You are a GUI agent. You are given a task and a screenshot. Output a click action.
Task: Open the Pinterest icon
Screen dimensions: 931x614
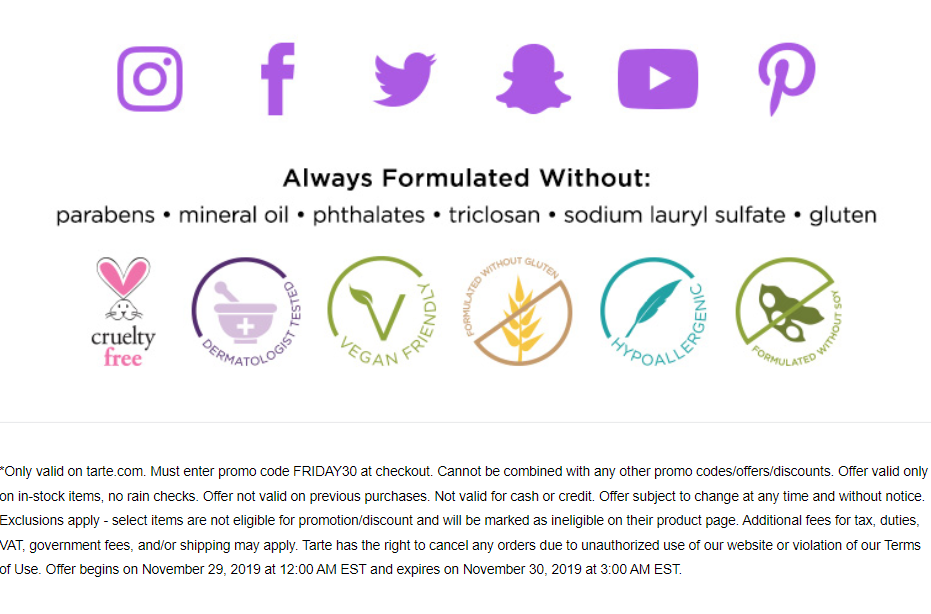coord(787,79)
